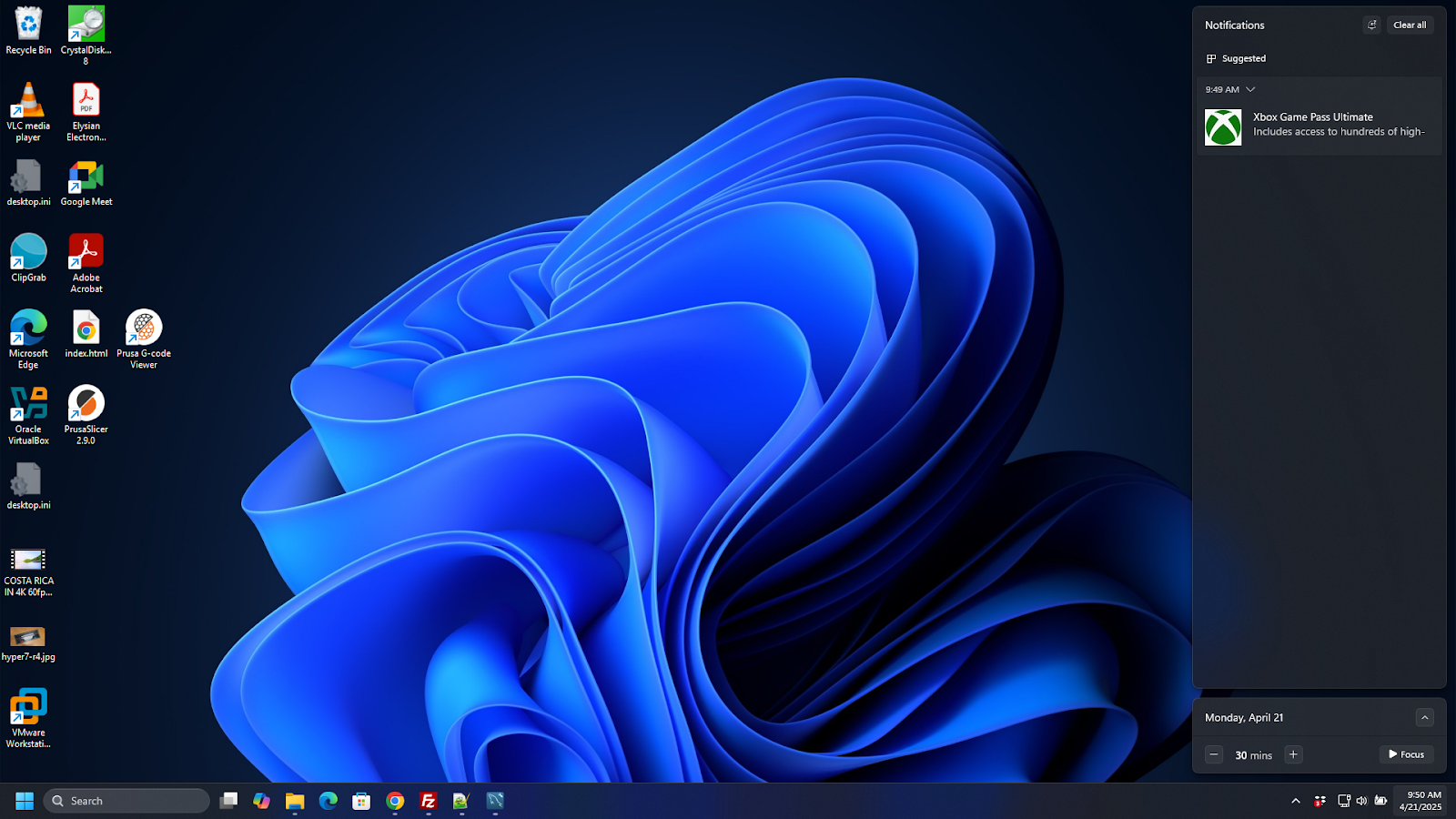Click the taskbar Search box
The image size is (1456, 819).
(126, 801)
